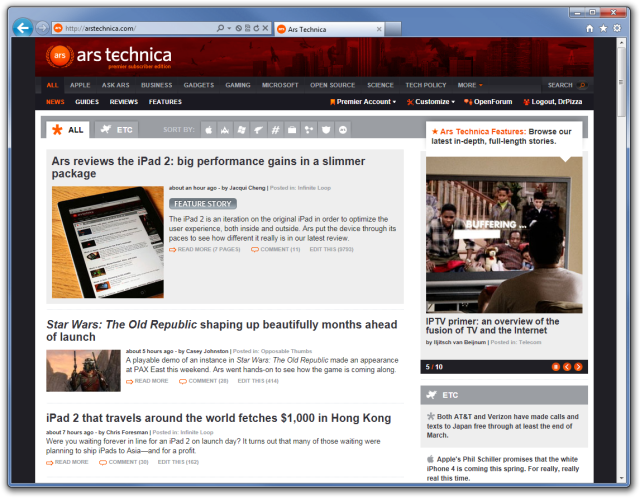Sort by the ray gun icon
Image resolution: width=640 pixels, height=498 pixels.
(258, 130)
